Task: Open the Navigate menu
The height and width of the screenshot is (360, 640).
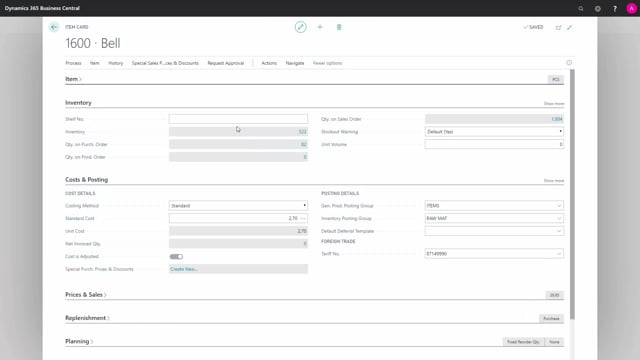Action: tap(295, 63)
